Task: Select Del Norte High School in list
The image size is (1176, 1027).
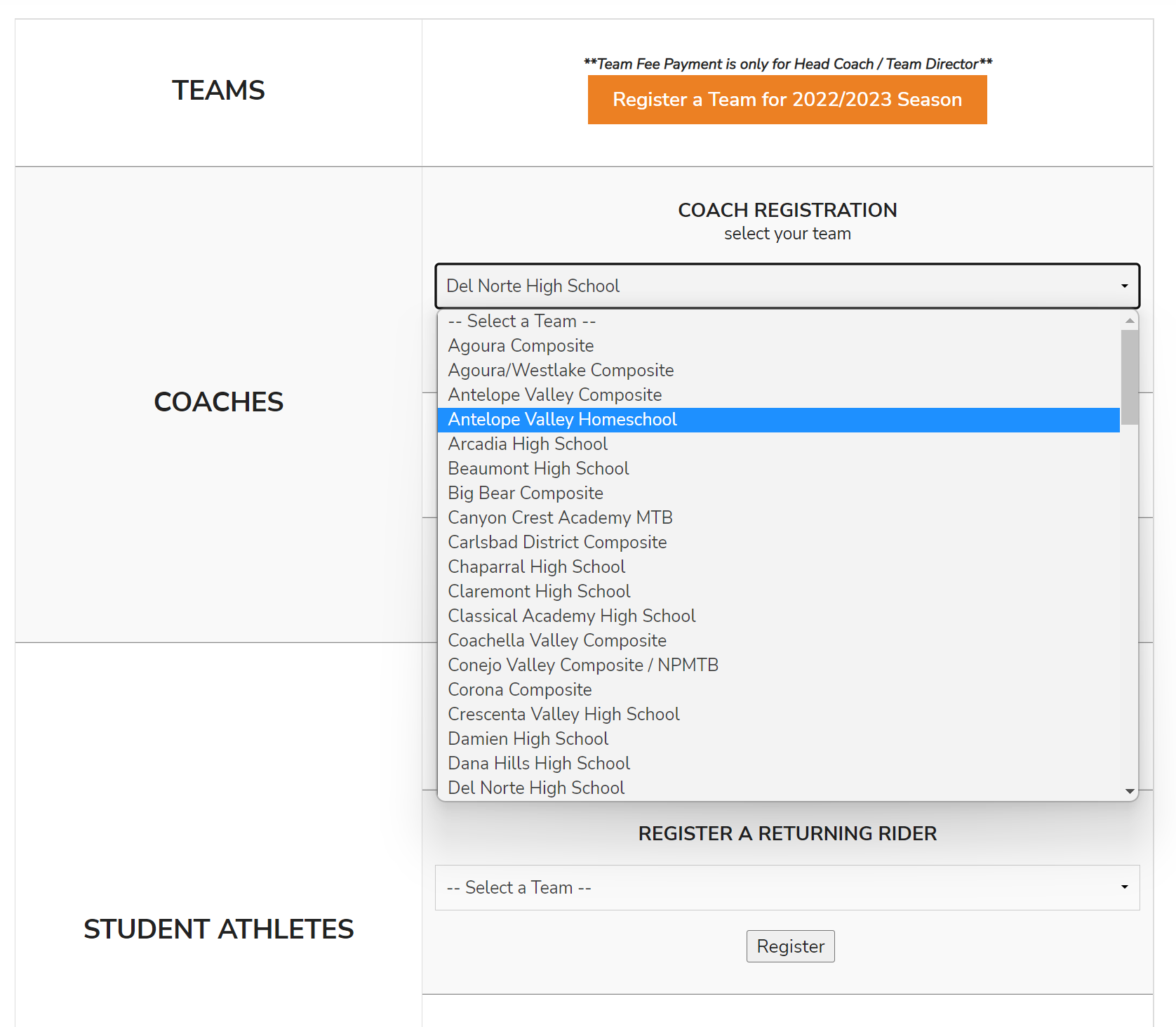Action: pyautogui.click(x=536, y=788)
